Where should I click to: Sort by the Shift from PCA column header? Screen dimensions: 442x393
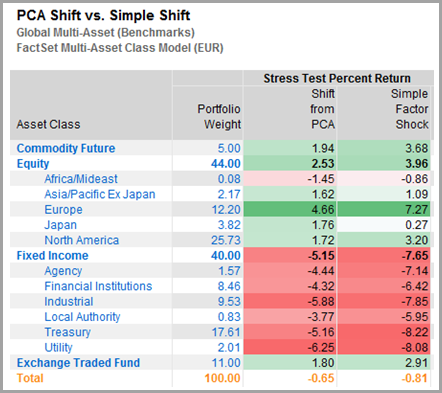pos(322,109)
